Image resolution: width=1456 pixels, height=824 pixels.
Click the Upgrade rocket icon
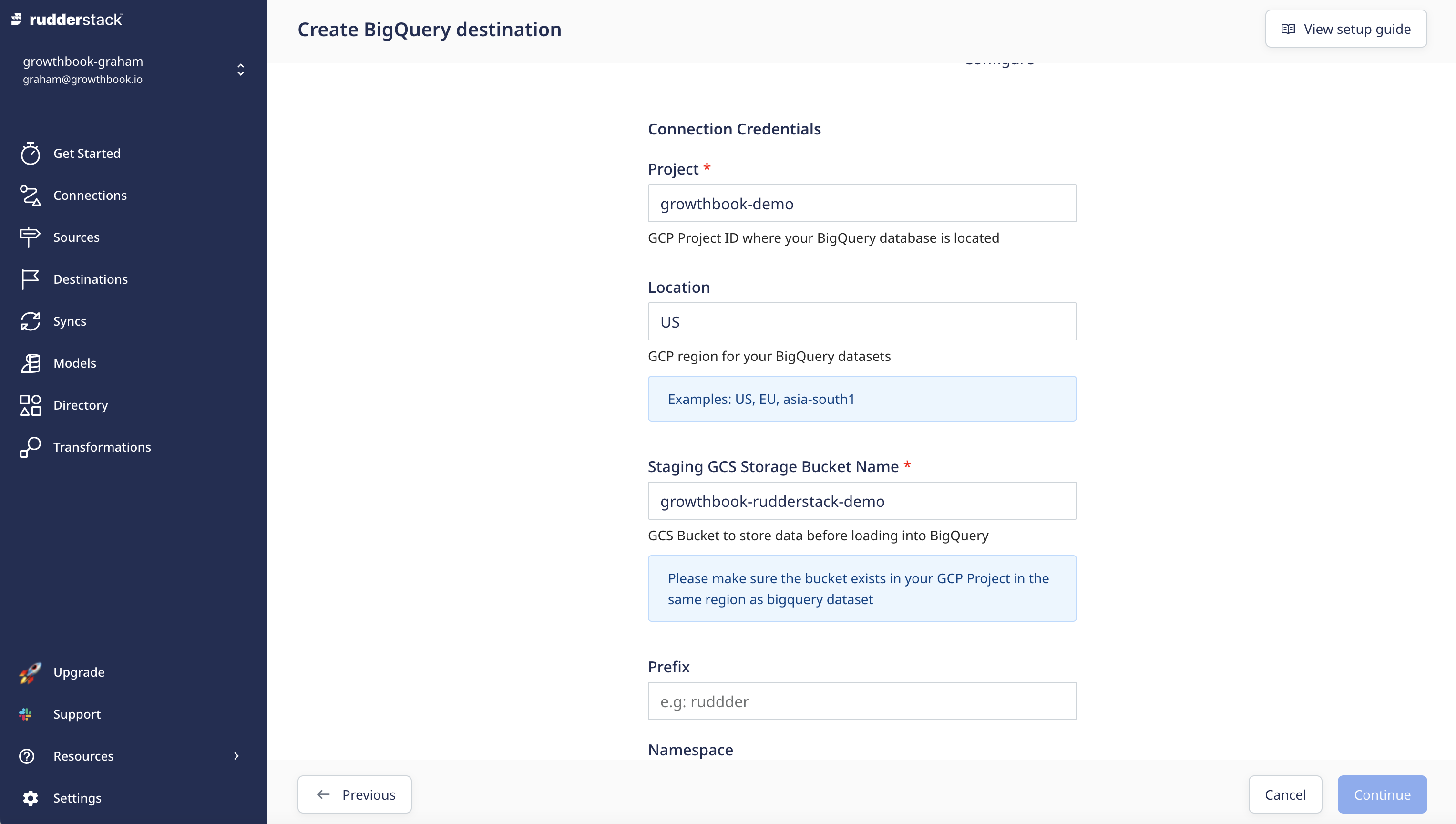pyautogui.click(x=30, y=672)
